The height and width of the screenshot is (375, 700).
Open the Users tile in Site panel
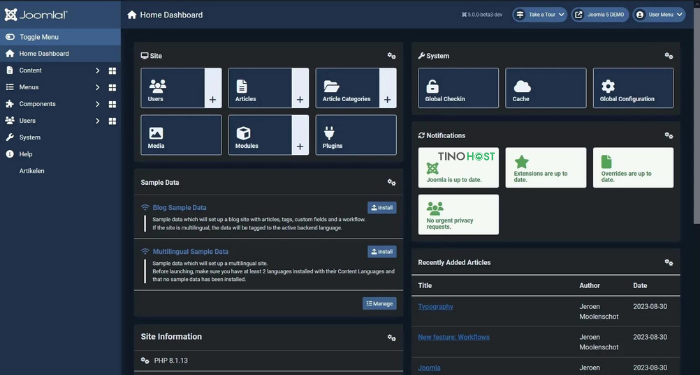point(173,88)
